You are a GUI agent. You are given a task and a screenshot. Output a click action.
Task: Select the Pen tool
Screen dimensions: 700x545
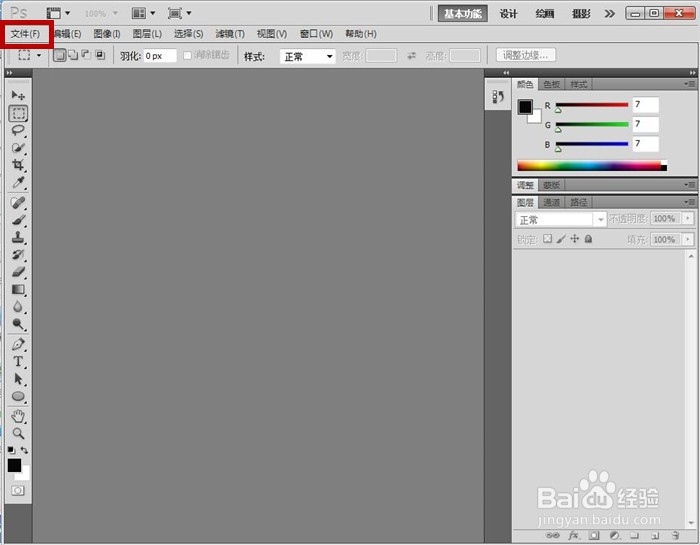(18, 344)
